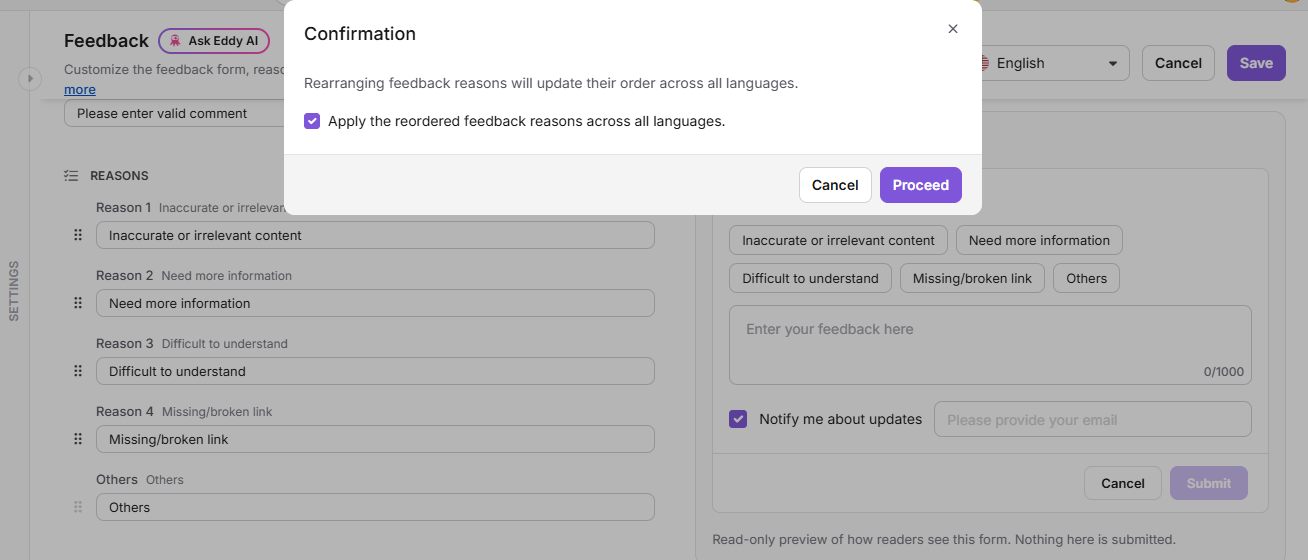Viewport: 1308px width, 560px height.
Task: Click the drag handle beside Others field
Action: coord(78,507)
